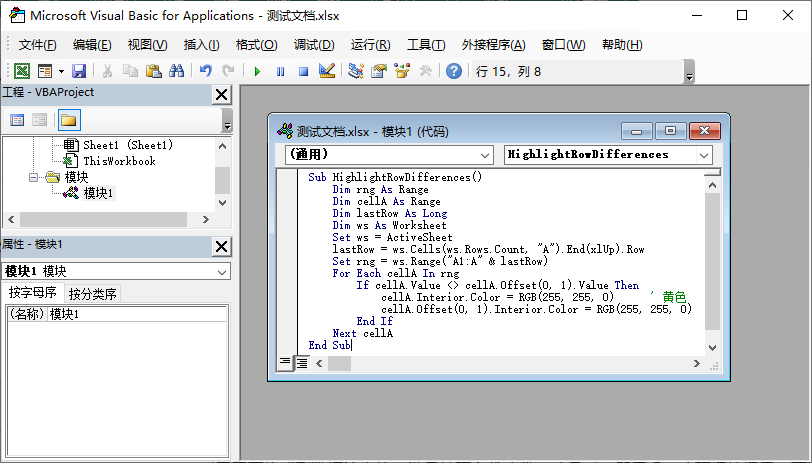The height and width of the screenshot is (463, 812).
Task: Open the 插入(I) menu
Action: [x=201, y=45]
